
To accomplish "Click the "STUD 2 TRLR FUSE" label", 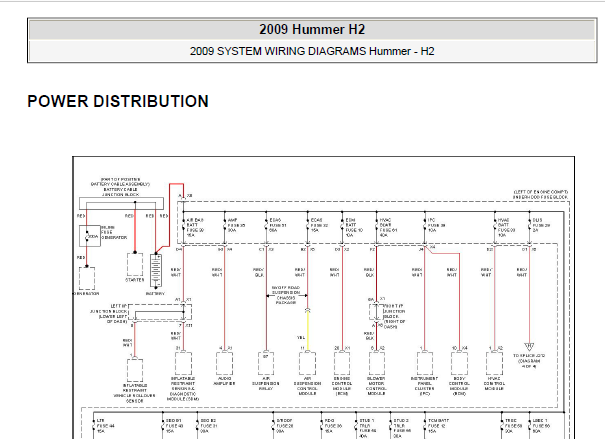I will [x=402, y=428].
